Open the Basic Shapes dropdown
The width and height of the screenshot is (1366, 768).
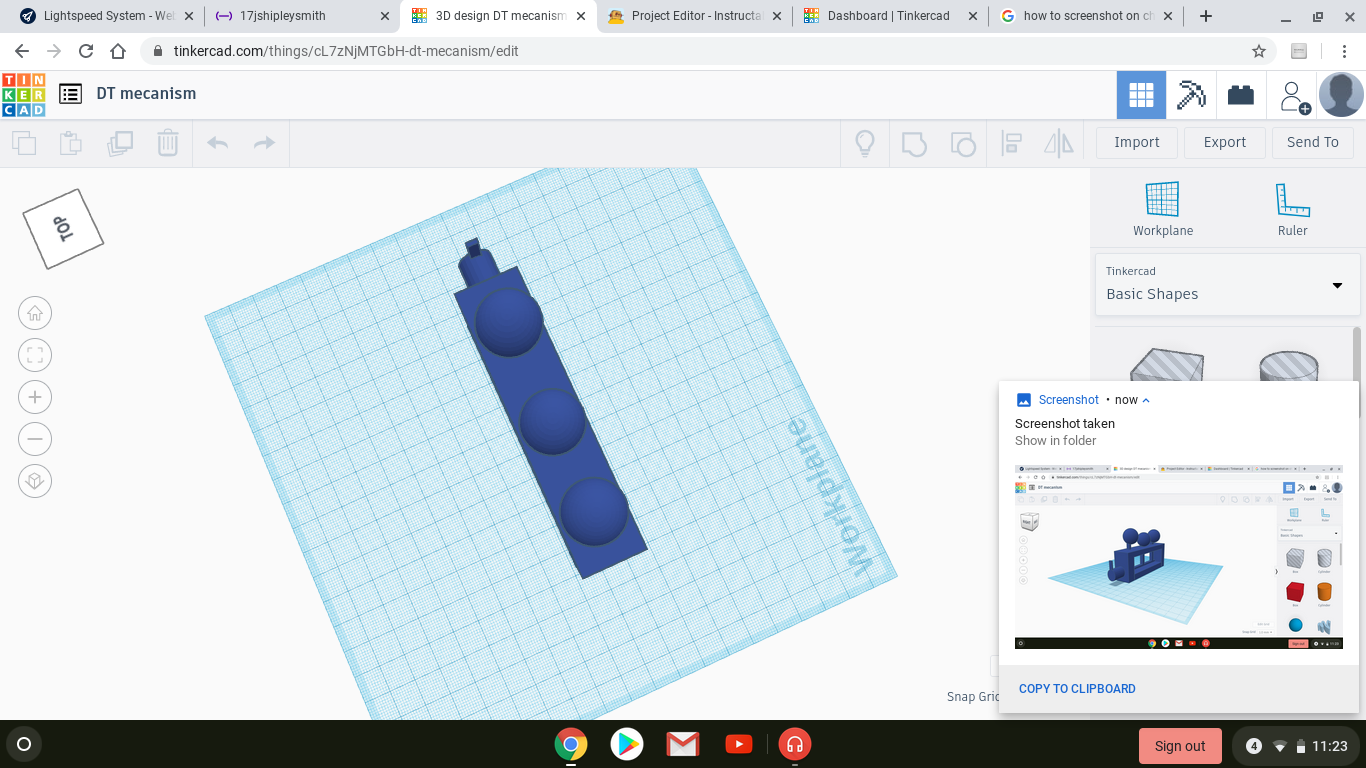(x=1227, y=284)
